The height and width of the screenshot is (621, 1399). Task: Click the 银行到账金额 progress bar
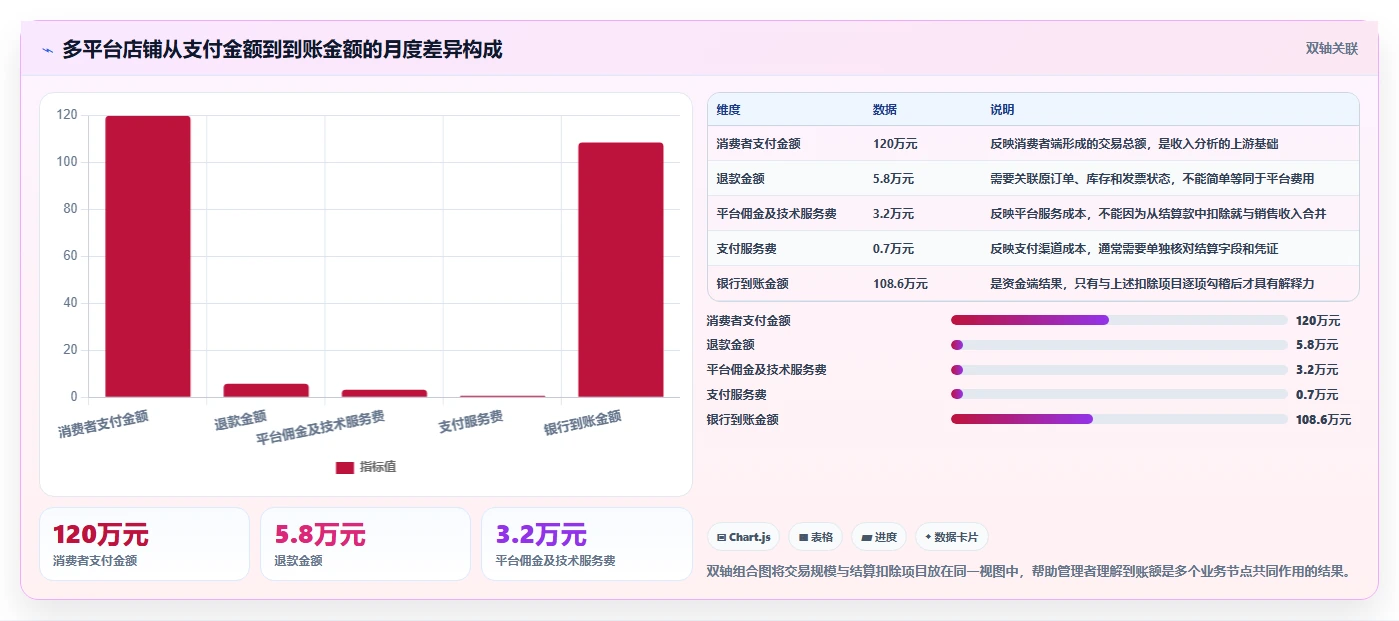point(1119,420)
